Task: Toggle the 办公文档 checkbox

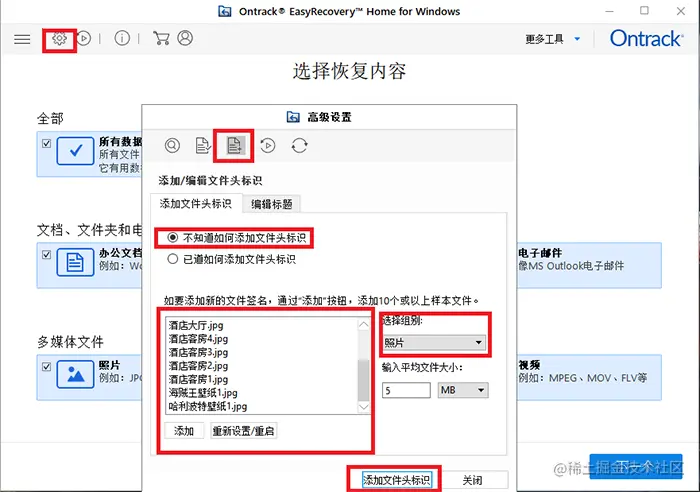Action: click(x=46, y=254)
